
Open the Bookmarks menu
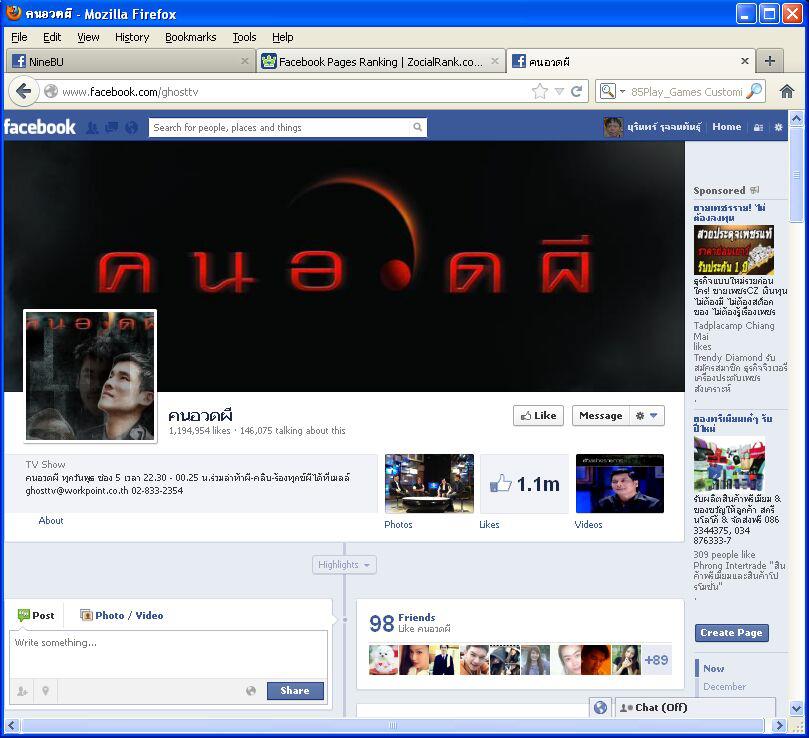point(190,37)
